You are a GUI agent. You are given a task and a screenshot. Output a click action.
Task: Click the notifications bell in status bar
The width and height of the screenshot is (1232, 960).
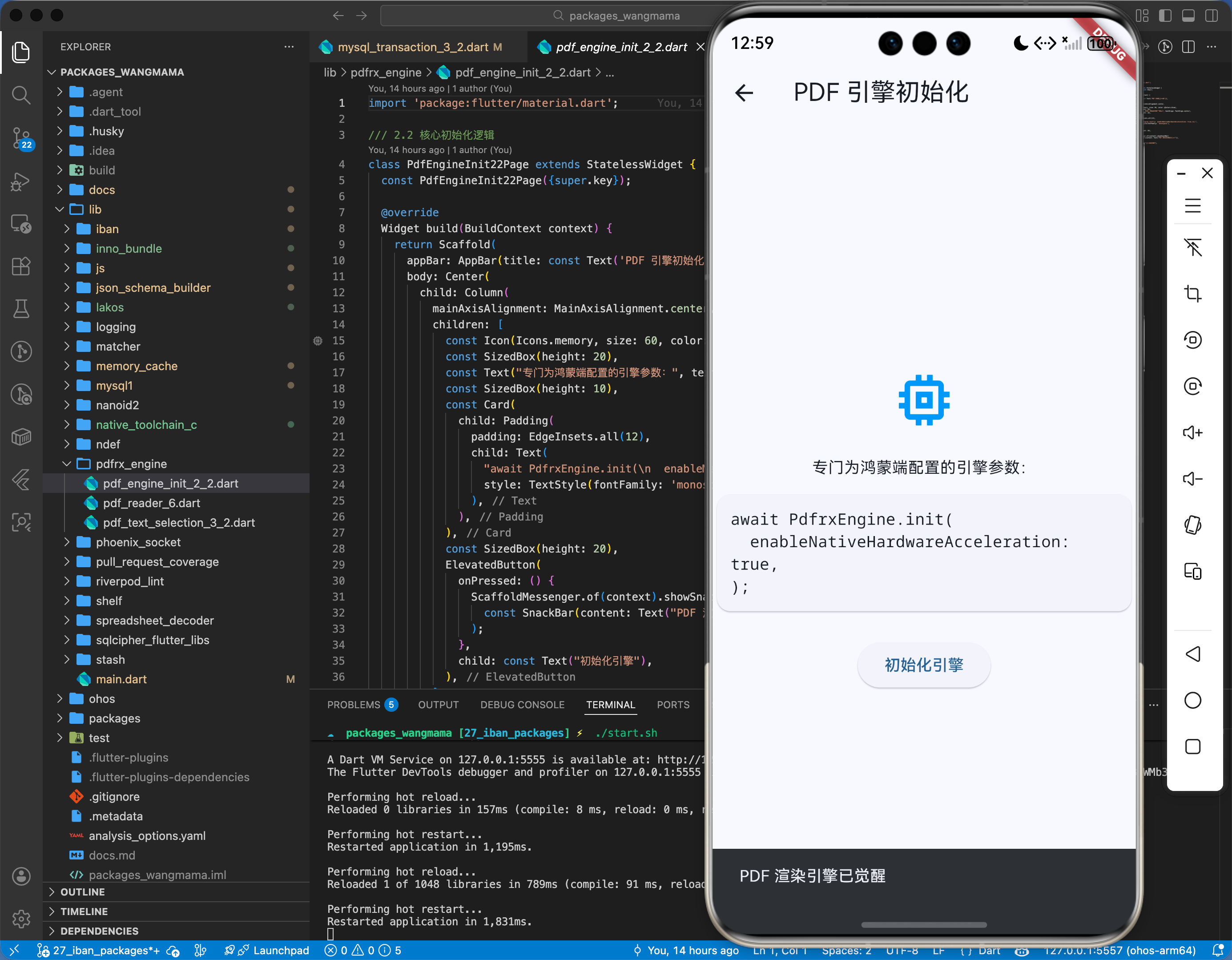pos(1217,950)
